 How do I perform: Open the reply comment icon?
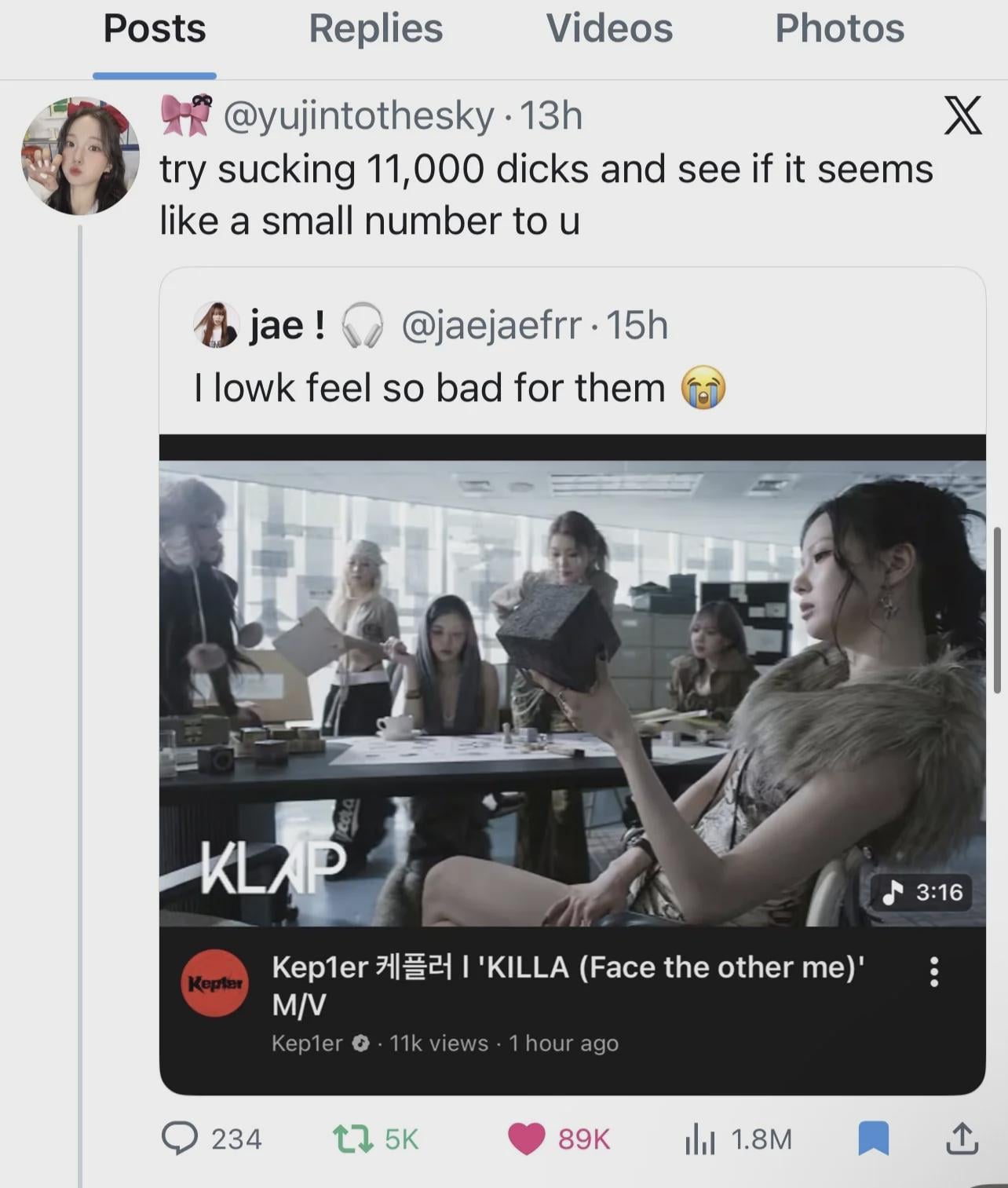point(180,1139)
